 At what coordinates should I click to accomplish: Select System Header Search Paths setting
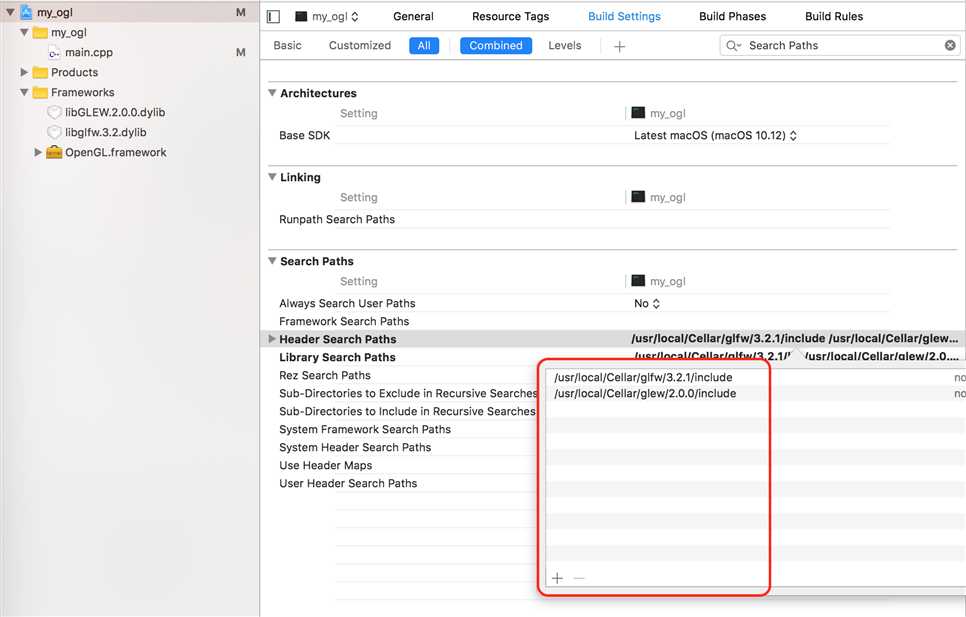point(355,447)
